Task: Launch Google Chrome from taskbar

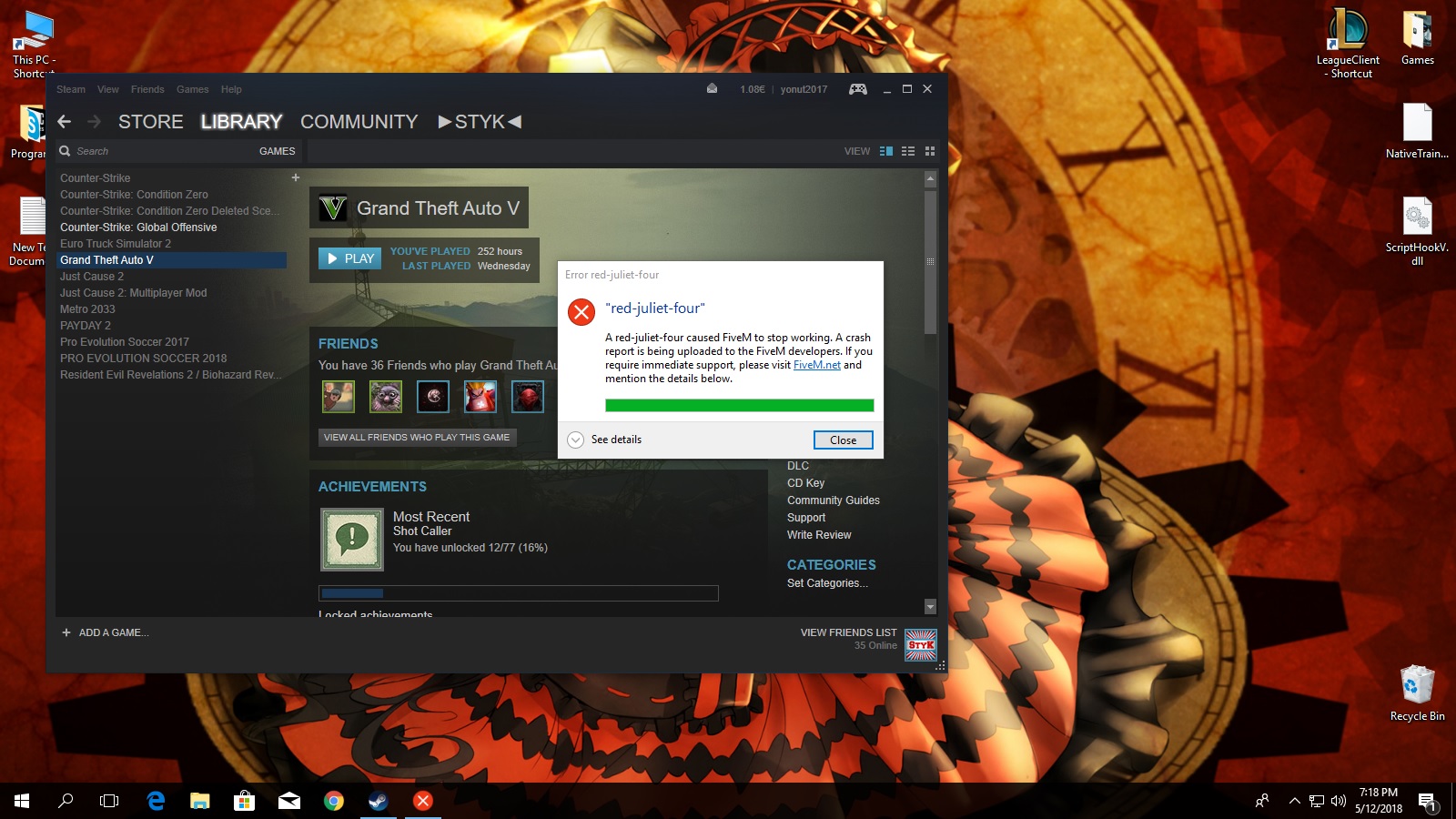Action: point(334,801)
